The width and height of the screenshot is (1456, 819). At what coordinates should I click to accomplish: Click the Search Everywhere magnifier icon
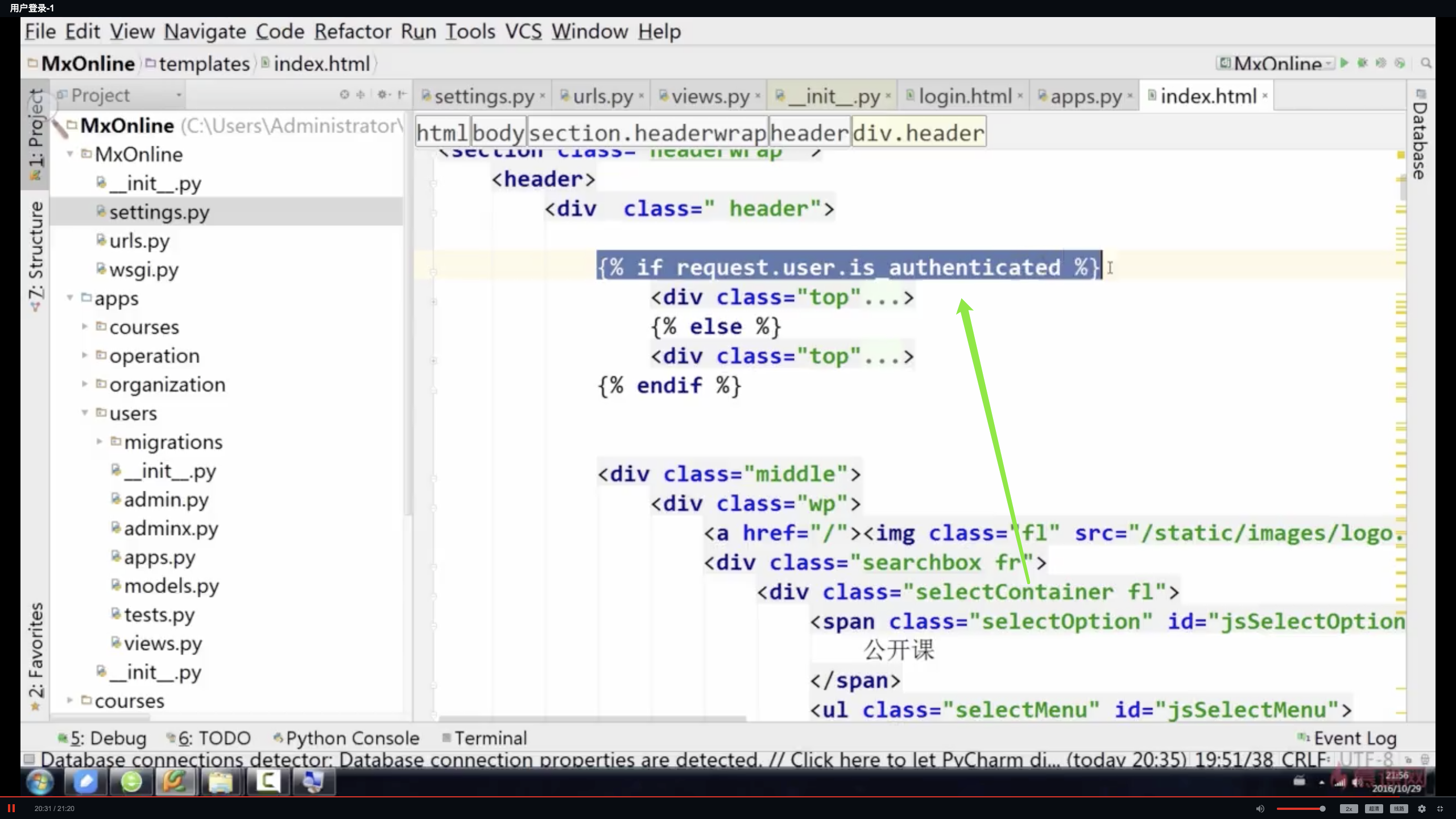[1425, 63]
